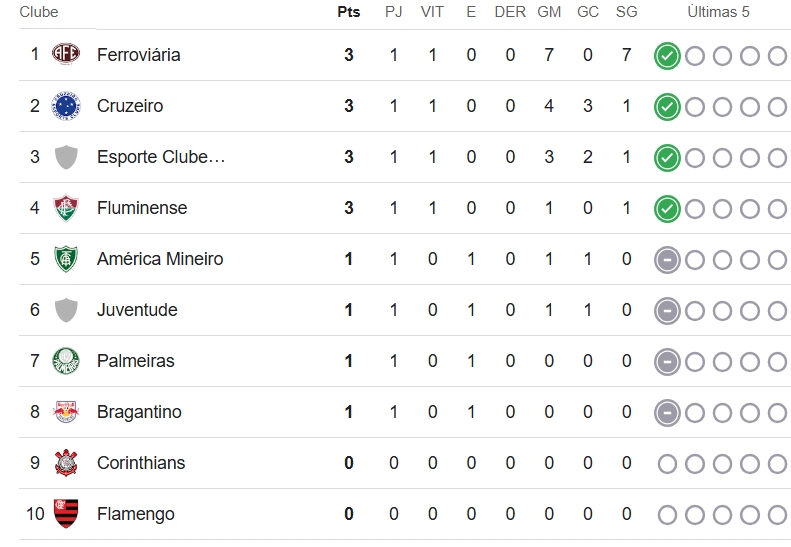Click the Corinthians crest icon
This screenshot has width=791, height=547.
(66, 463)
